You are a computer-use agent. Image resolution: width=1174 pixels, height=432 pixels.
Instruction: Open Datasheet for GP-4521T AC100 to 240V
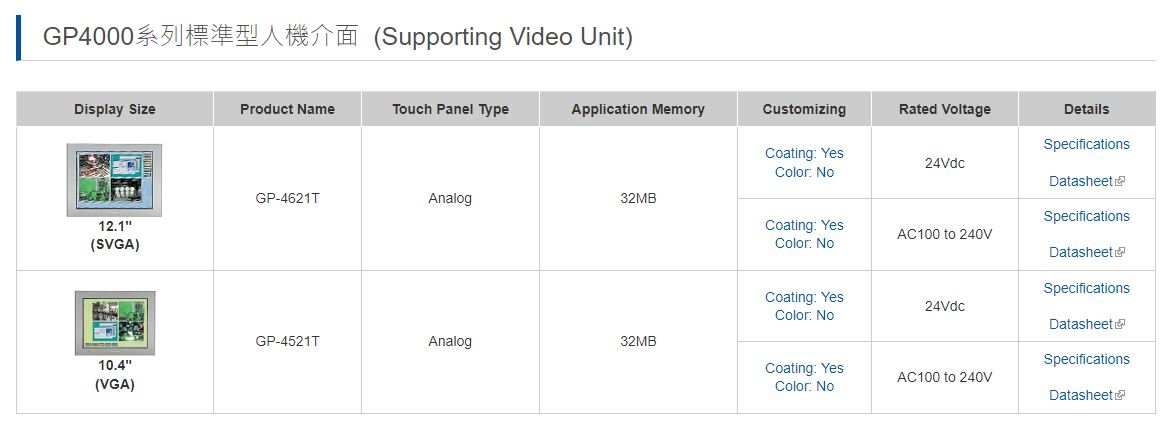[x=1080, y=395]
